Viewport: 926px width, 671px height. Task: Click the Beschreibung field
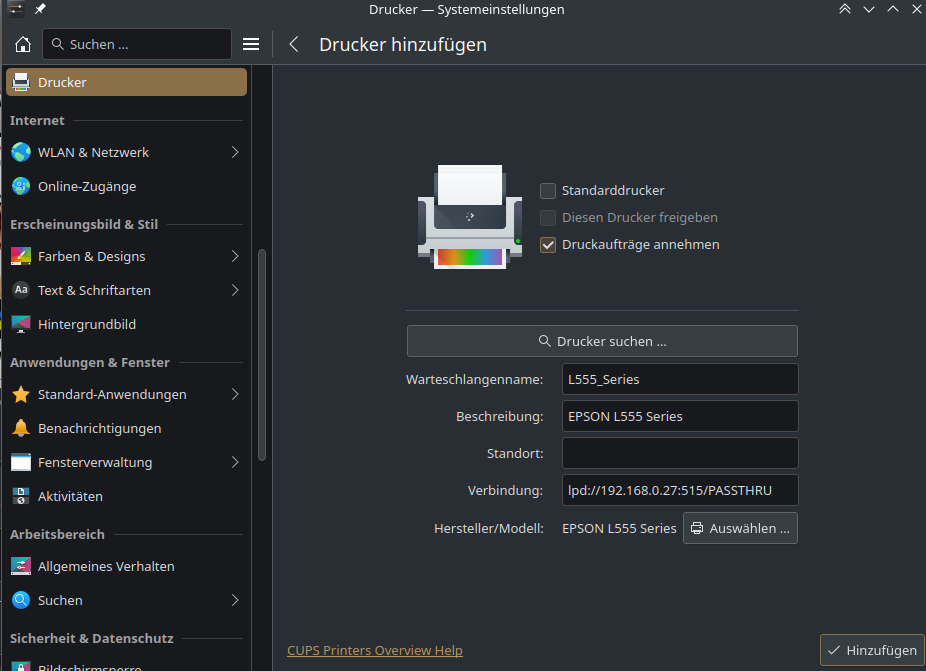680,416
